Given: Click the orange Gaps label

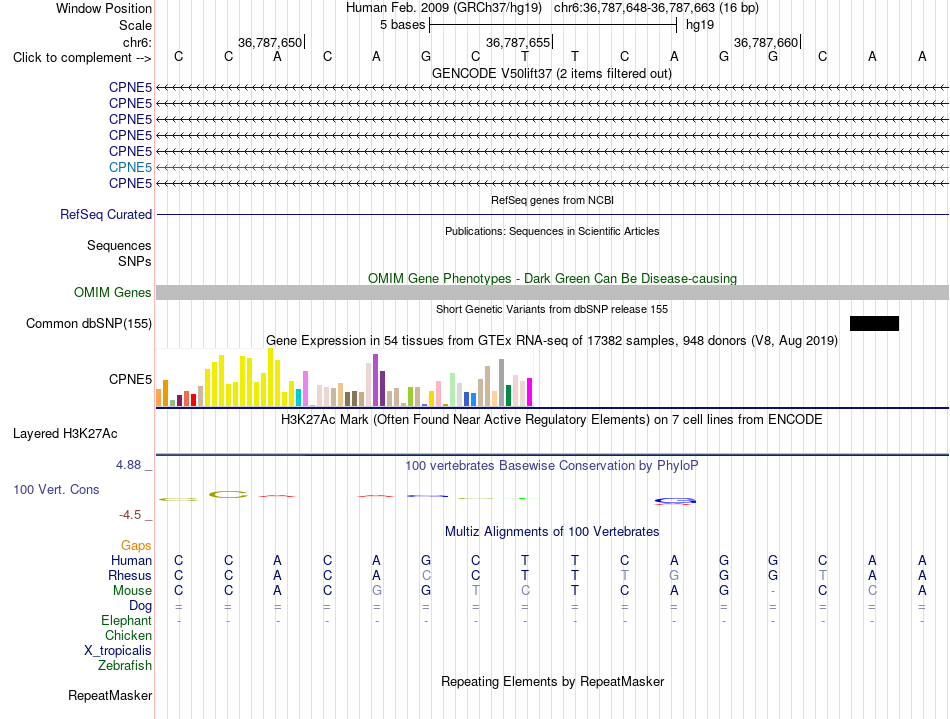Looking at the screenshot, I should pyautogui.click(x=136, y=546).
